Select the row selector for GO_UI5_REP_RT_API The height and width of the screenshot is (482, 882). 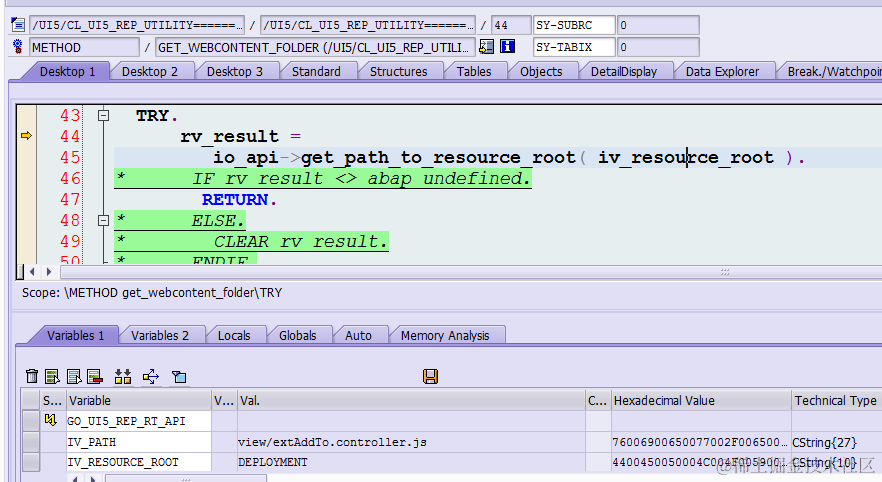(x=31, y=421)
